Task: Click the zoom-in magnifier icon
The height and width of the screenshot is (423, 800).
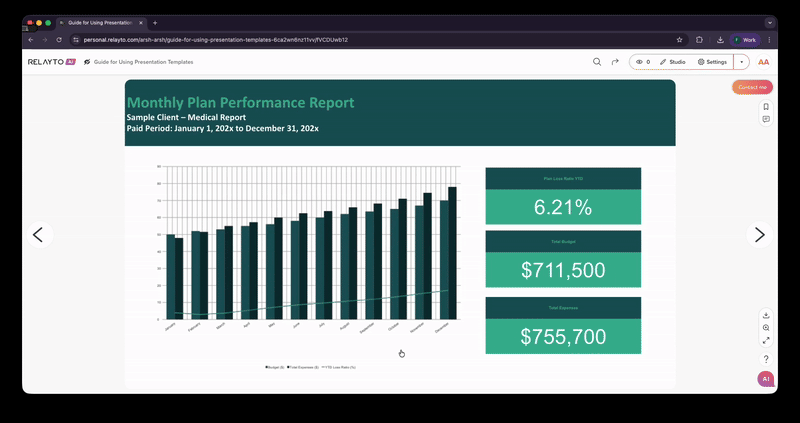Action: pyautogui.click(x=765, y=328)
